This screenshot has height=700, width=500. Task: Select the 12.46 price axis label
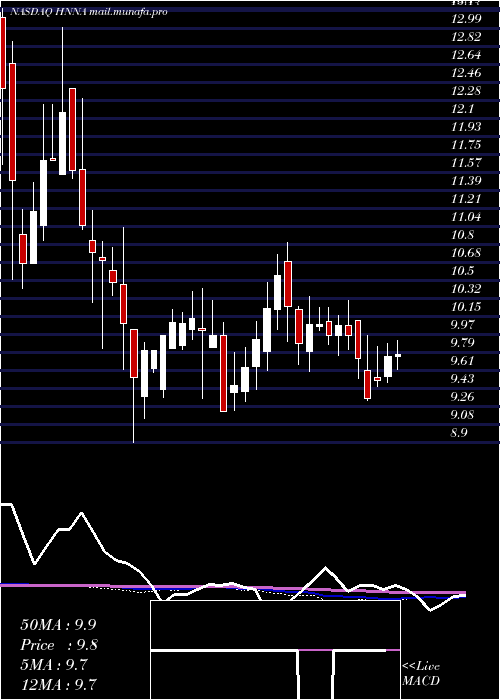tap(466, 73)
